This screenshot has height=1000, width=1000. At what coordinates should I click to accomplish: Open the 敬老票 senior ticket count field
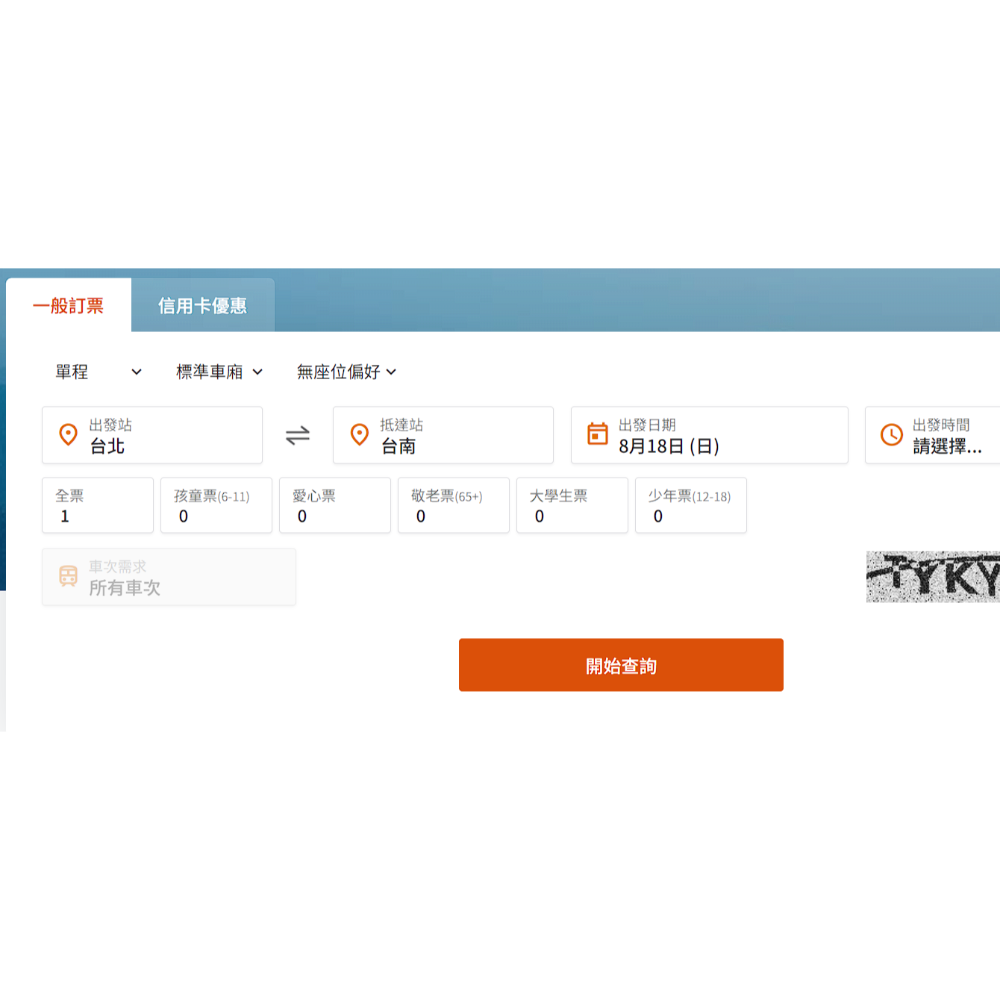453,506
